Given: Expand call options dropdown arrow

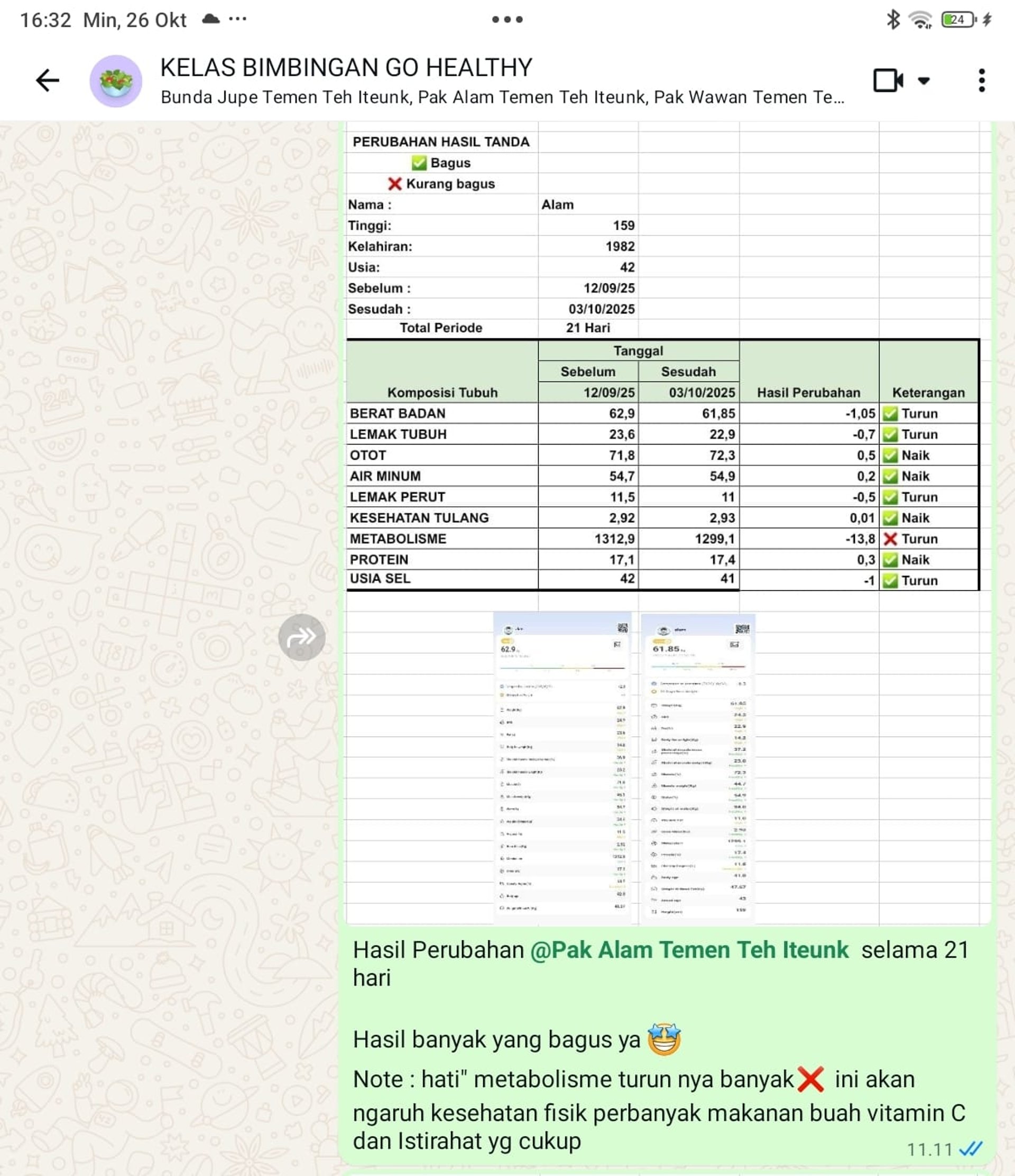Looking at the screenshot, I should coord(924,80).
